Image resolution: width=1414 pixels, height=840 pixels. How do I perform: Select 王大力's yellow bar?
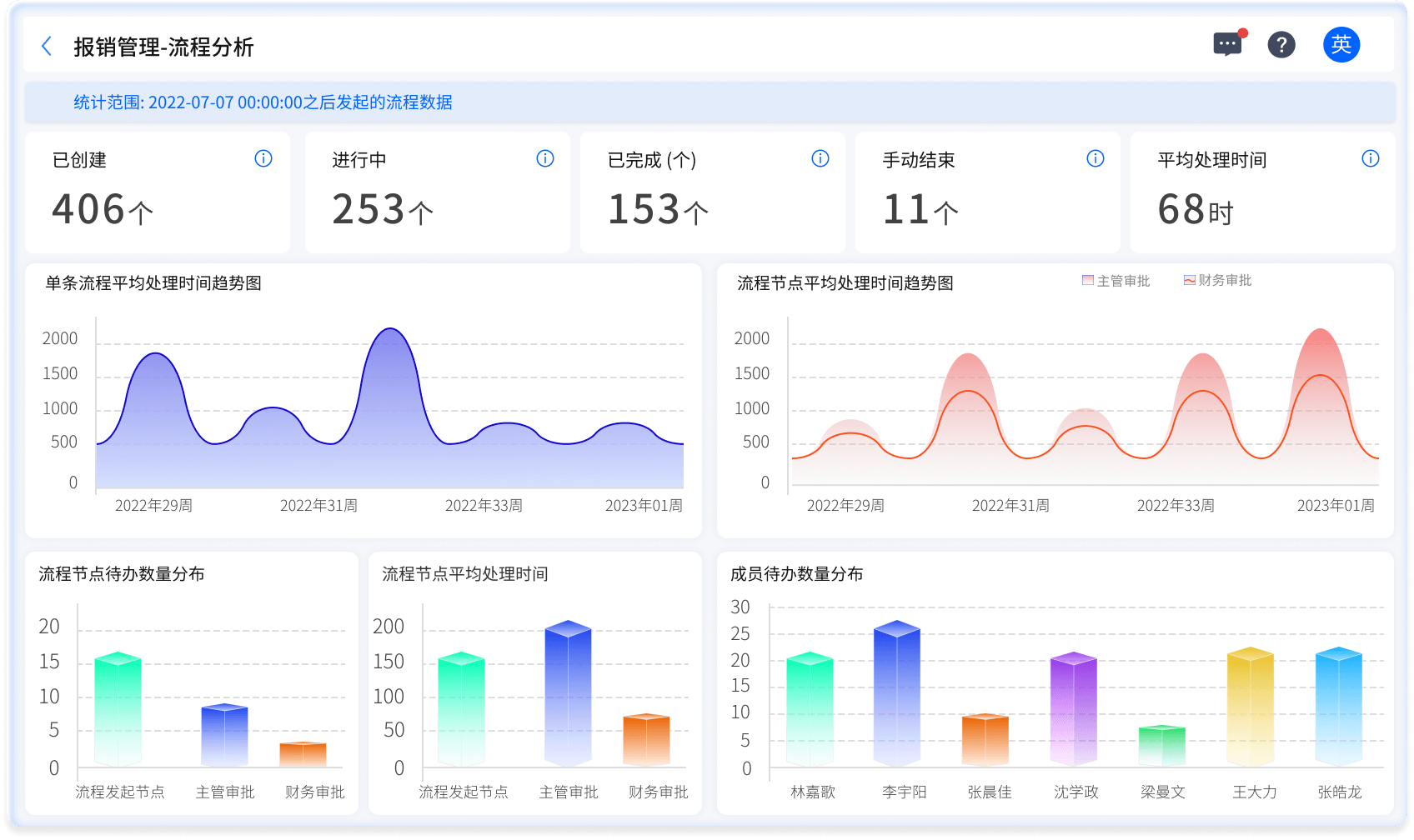pos(1251,707)
